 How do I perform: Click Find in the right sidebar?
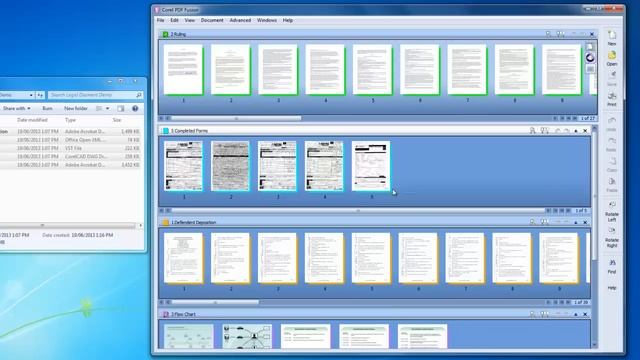point(611,266)
